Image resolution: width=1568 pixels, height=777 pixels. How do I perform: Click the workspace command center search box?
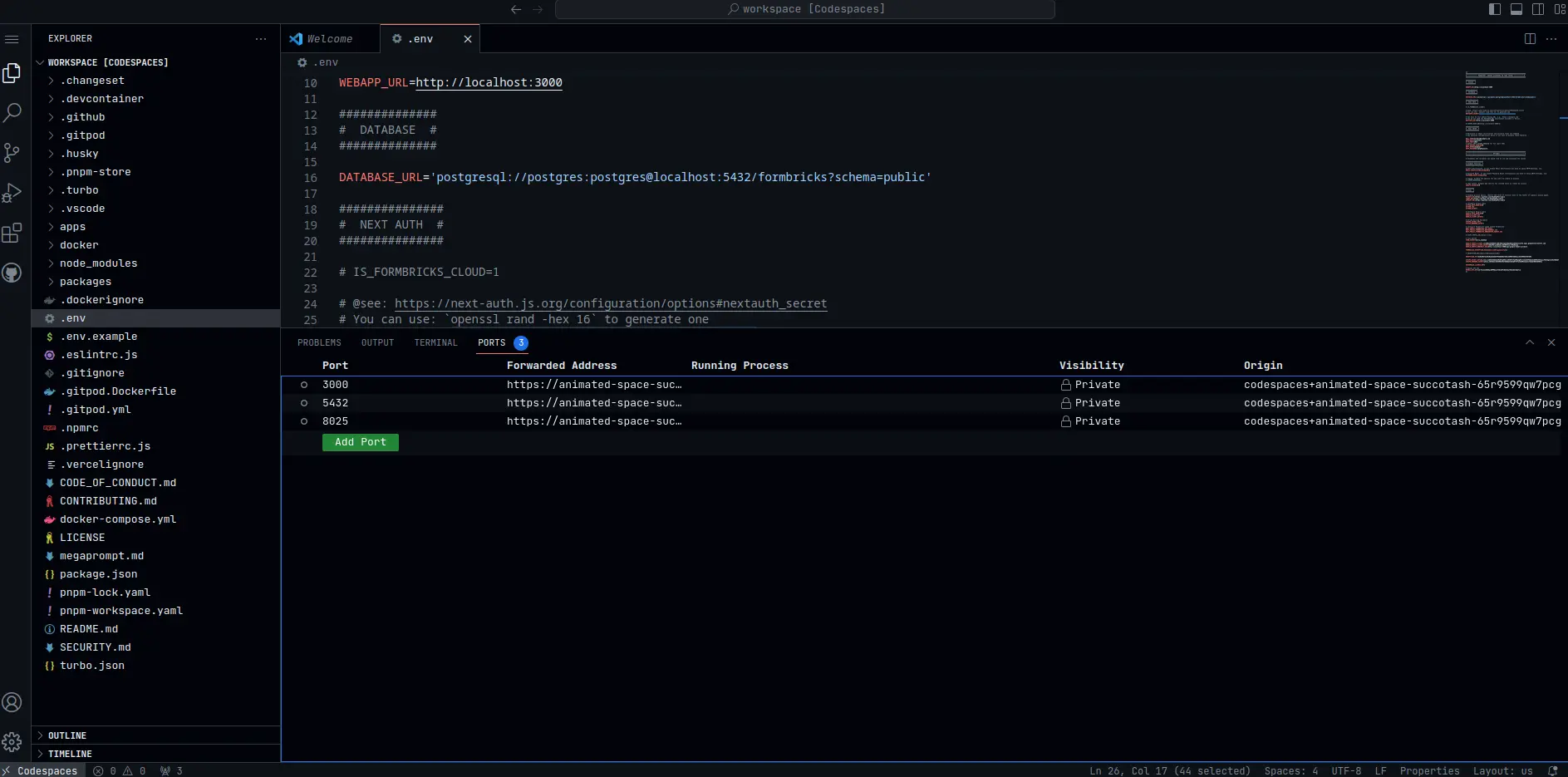(805, 9)
